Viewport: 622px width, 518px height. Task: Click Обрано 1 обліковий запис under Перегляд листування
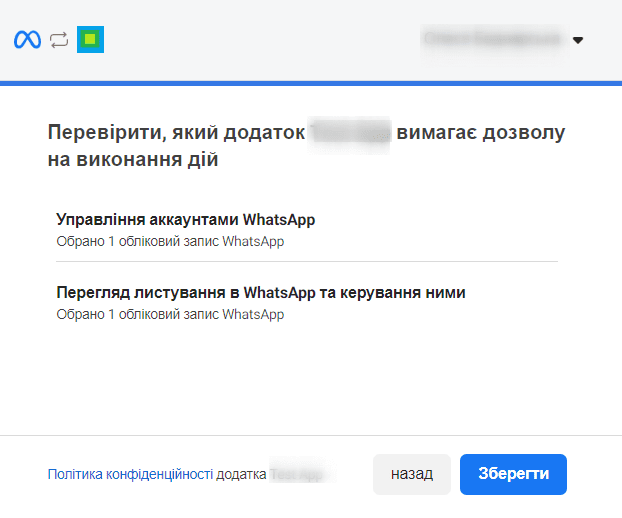170,314
